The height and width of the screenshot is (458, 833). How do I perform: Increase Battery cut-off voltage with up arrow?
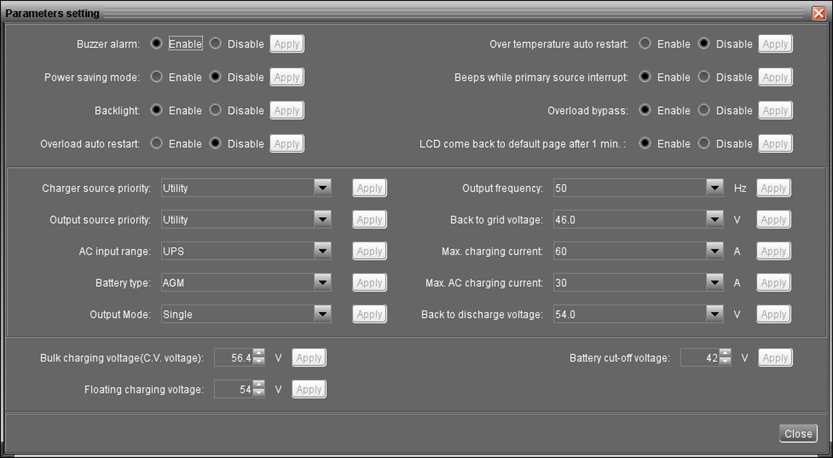tap(725, 353)
